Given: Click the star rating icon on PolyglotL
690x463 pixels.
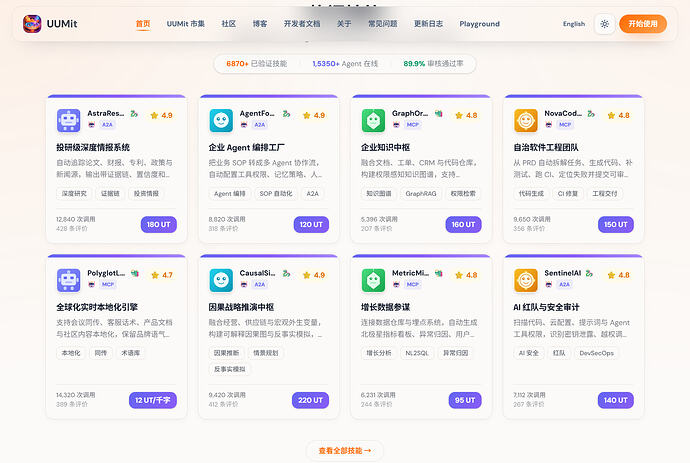Looking at the screenshot, I should [x=155, y=276].
